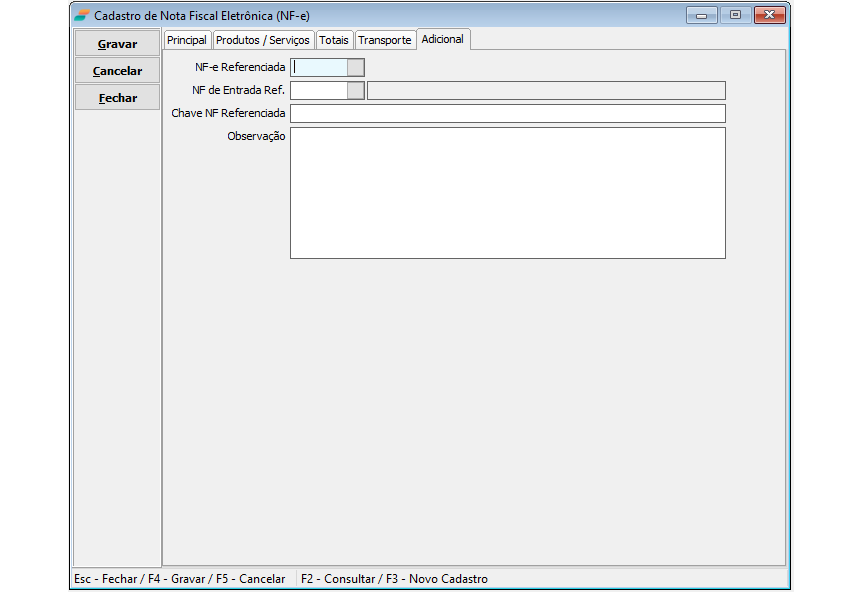Go to the Totais tab

pos(334,40)
